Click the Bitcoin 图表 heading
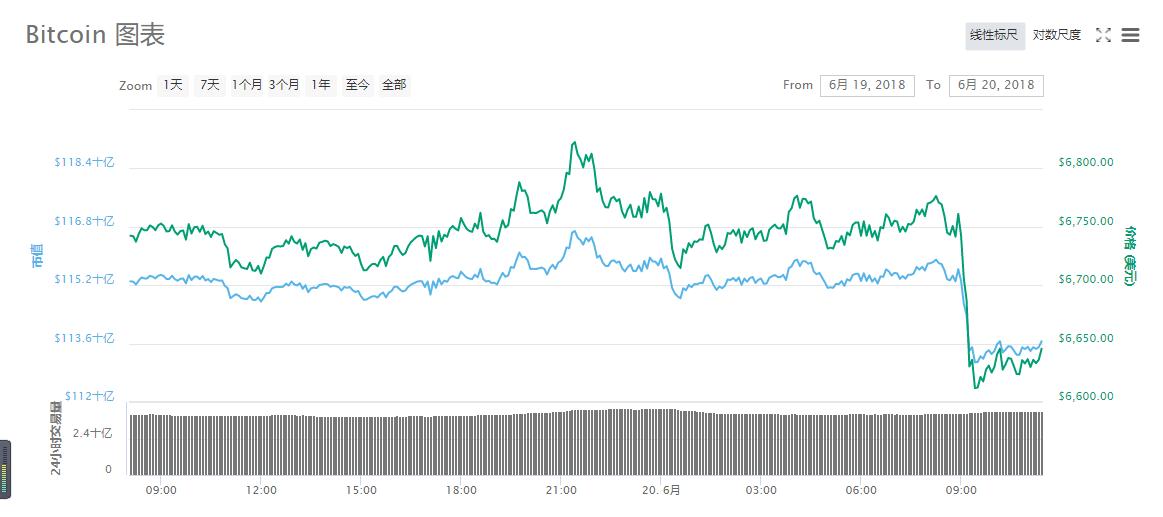This screenshot has width=1163, height=517. [x=95, y=35]
